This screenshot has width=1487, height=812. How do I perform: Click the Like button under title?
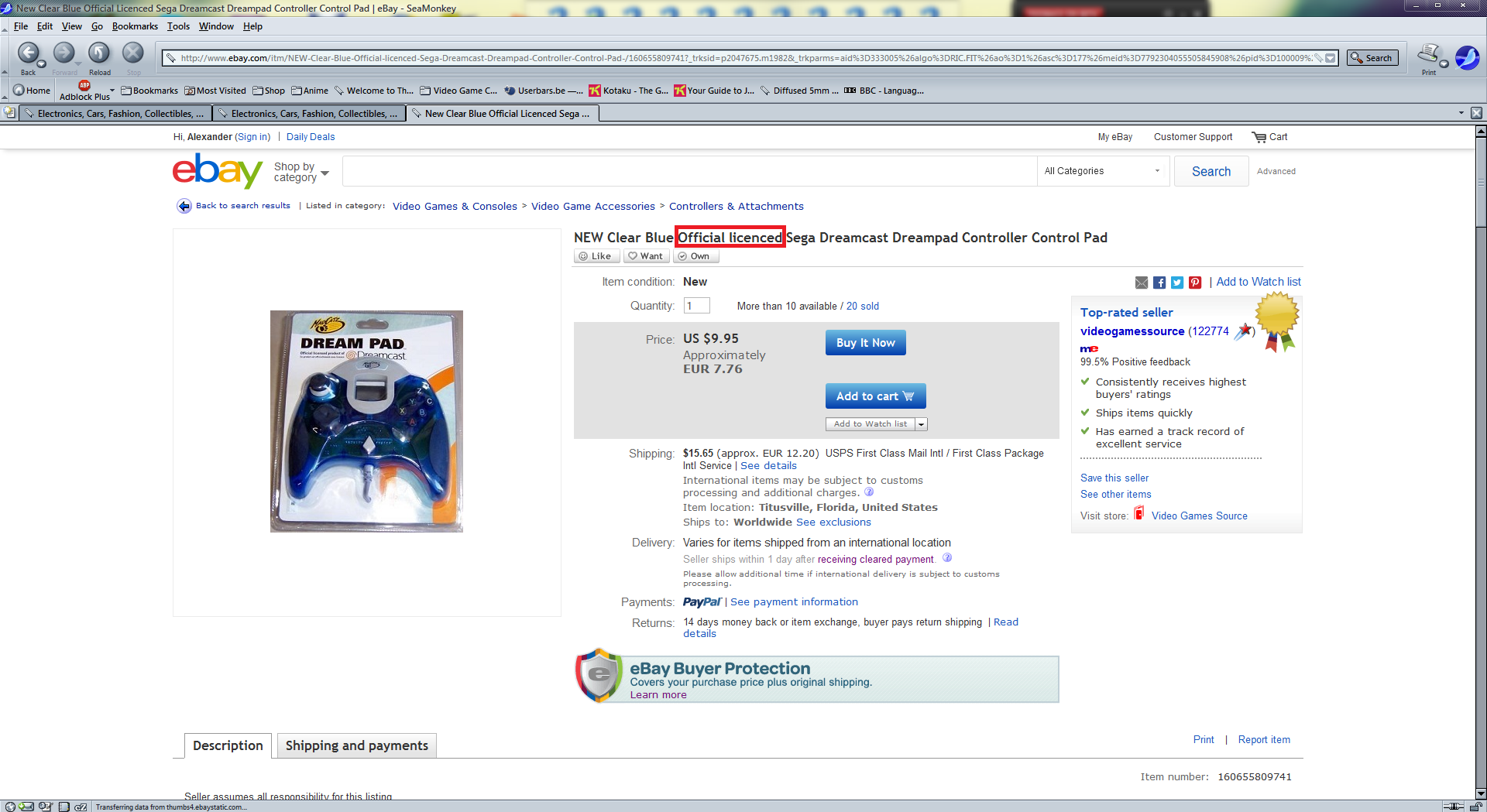click(596, 256)
